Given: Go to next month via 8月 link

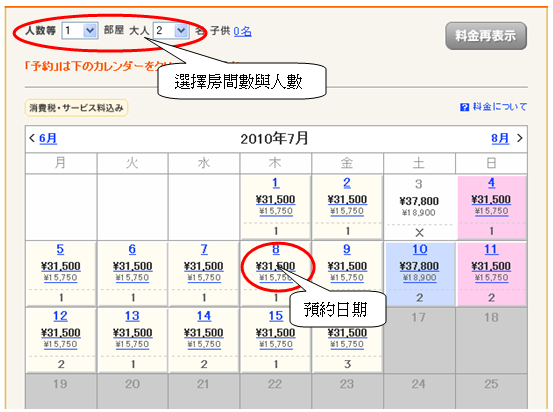Looking at the screenshot, I should click(500, 138).
